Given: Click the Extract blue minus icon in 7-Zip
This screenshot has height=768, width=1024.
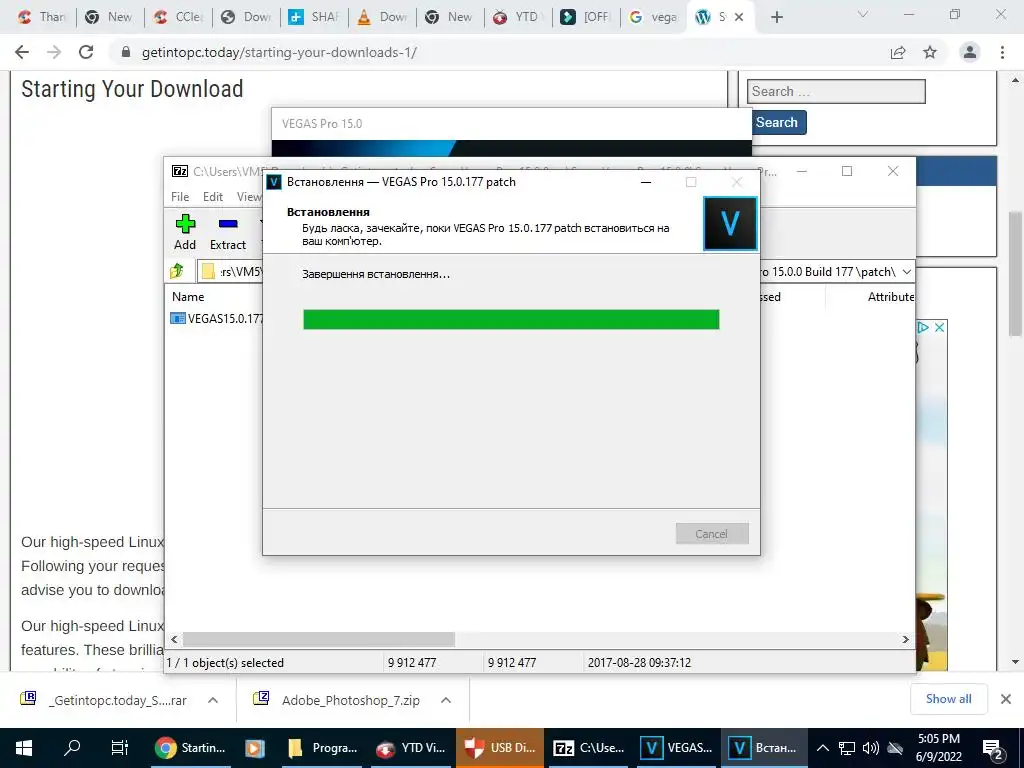Looking at the screenshot, I should point(228,224).
